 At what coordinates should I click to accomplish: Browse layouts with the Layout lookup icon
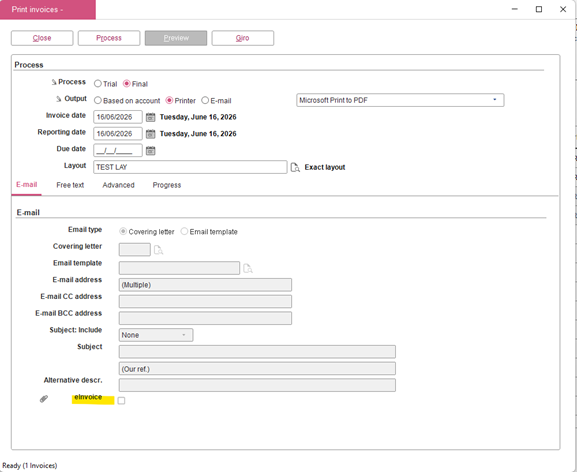click(295, 167)
